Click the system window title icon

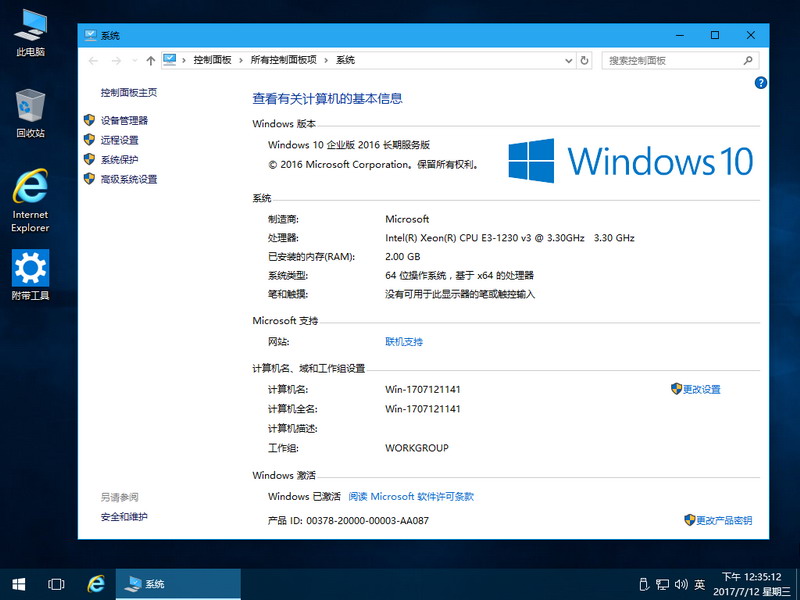tap(90, 35)
